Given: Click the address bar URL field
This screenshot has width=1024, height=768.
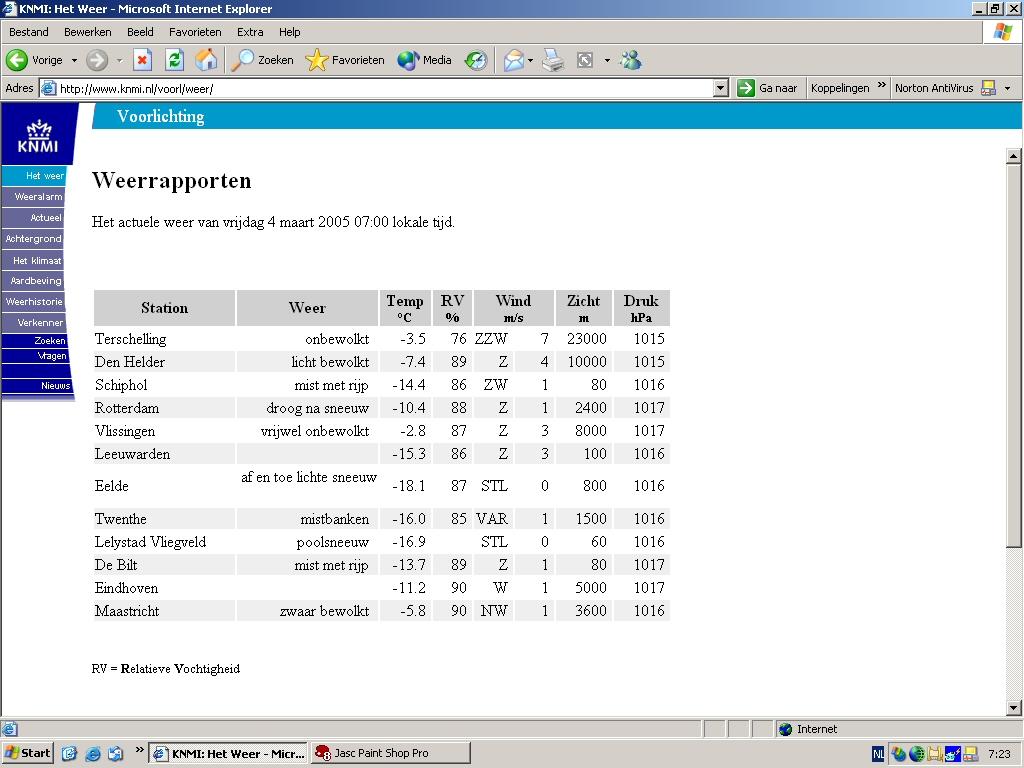Looking at the screenshot, I should tap(385, 88).
